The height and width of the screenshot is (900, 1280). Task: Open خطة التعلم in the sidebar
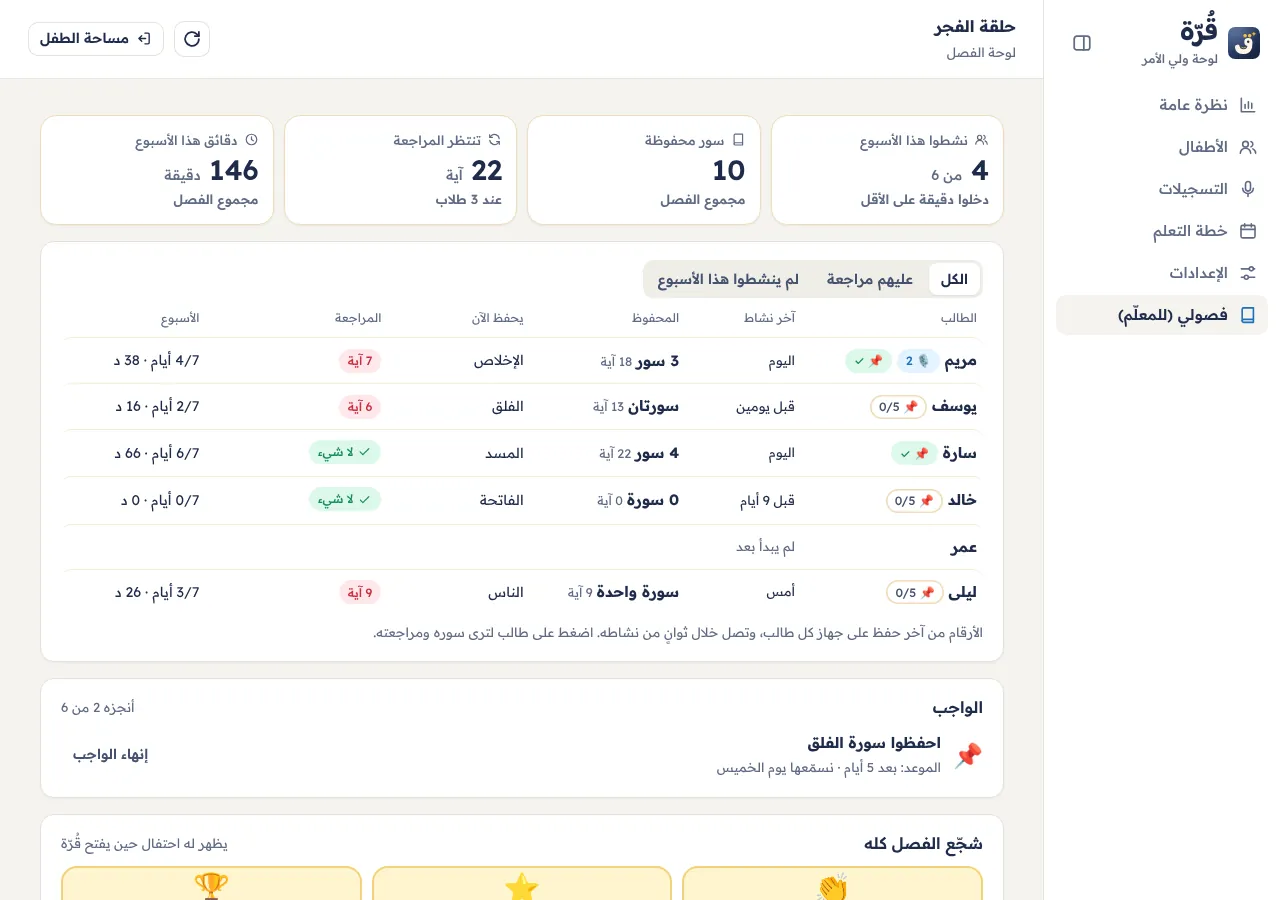click(x=1162, y=231)
